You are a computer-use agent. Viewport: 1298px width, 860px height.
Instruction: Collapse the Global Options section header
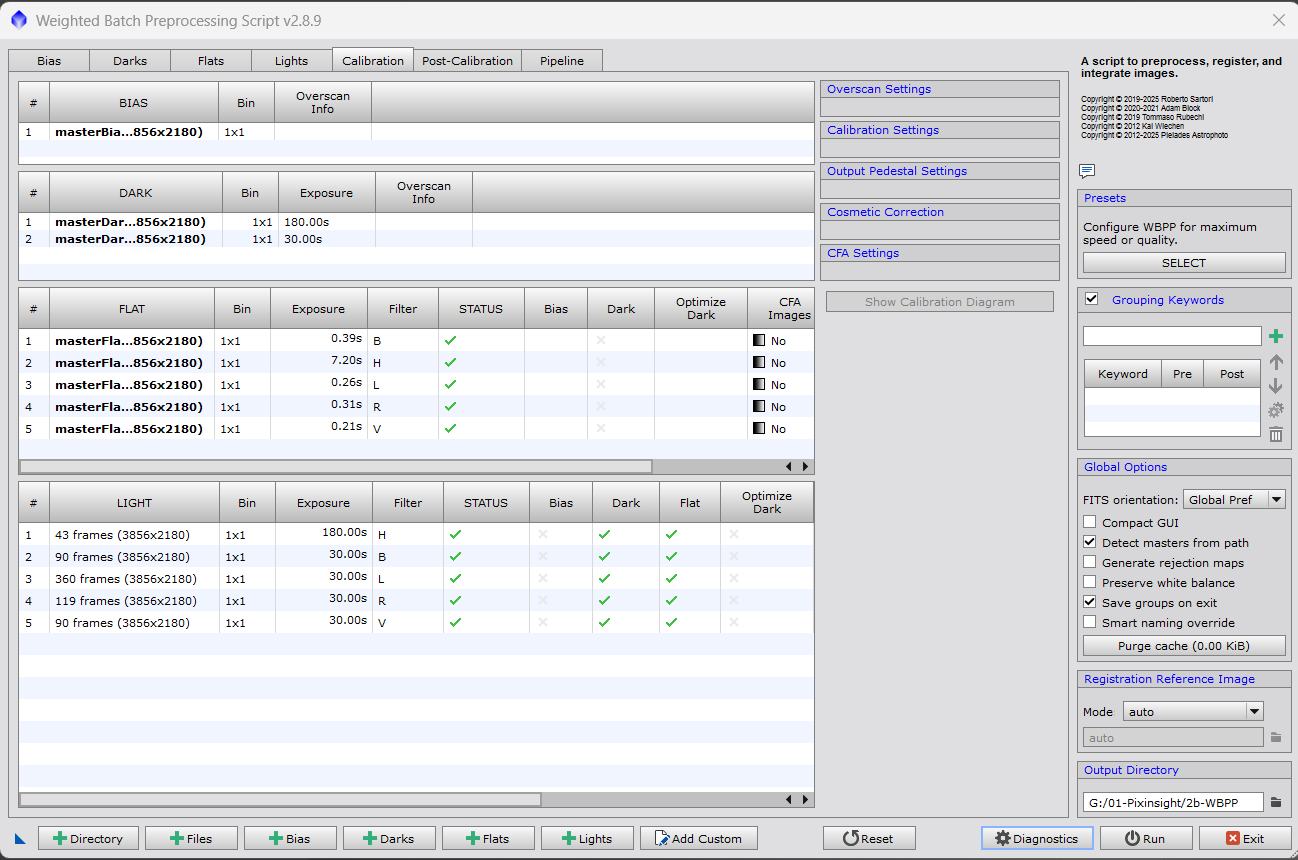click(1184, 467)
